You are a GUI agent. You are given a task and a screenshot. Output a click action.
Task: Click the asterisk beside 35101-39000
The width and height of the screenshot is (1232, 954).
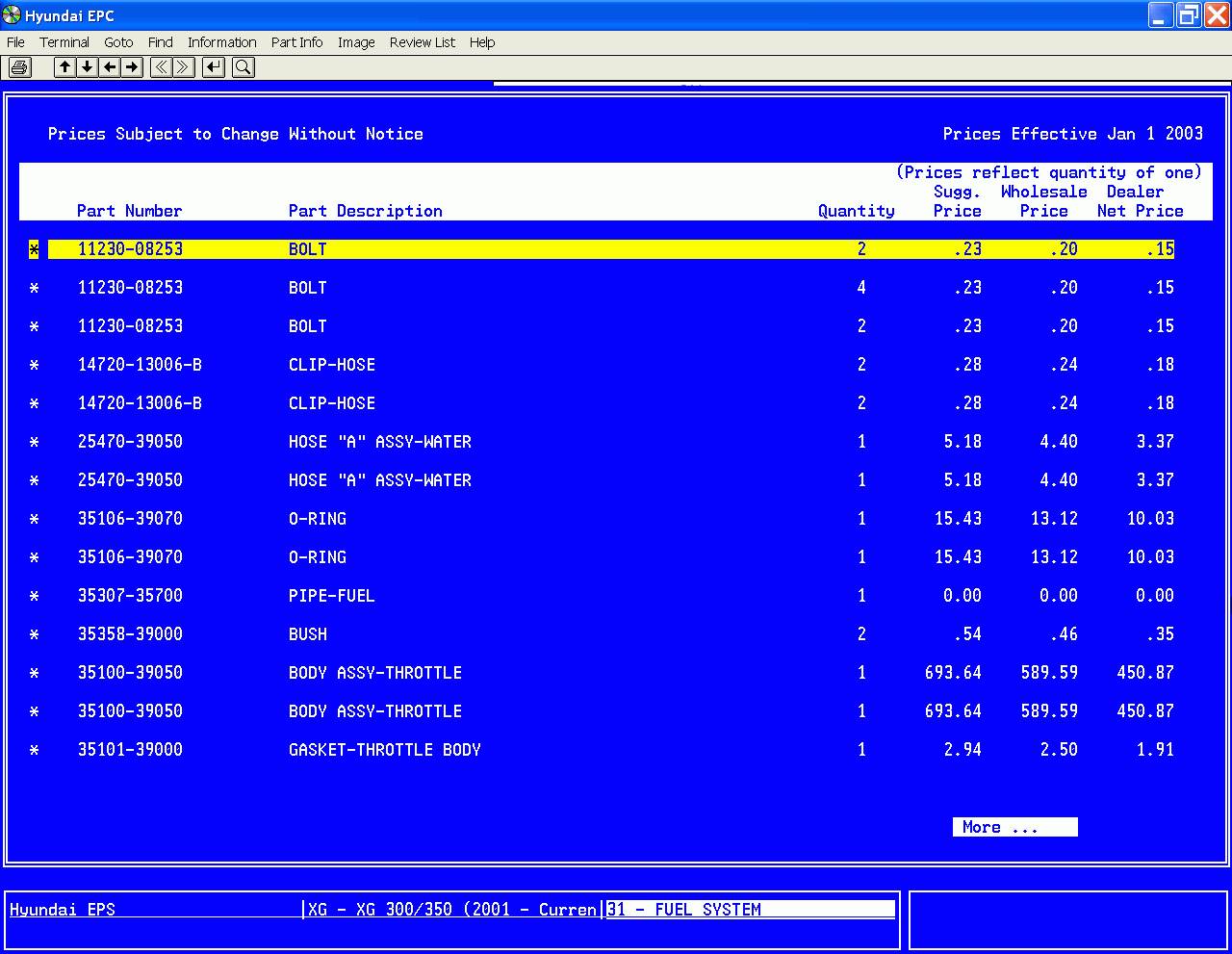tap(34, 750)
